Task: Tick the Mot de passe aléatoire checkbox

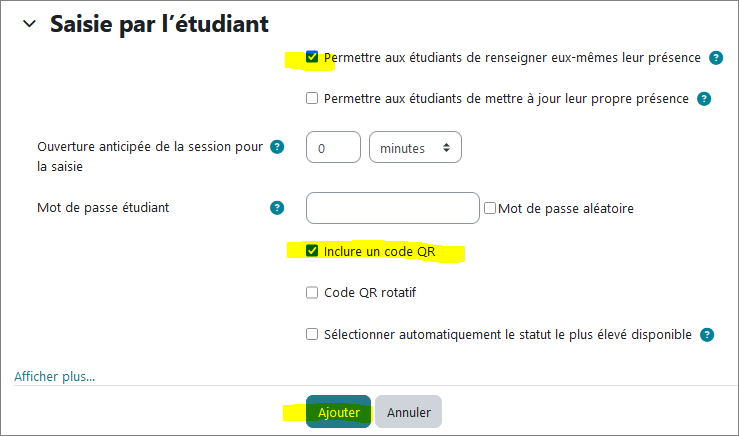Action: pos(490,209)
